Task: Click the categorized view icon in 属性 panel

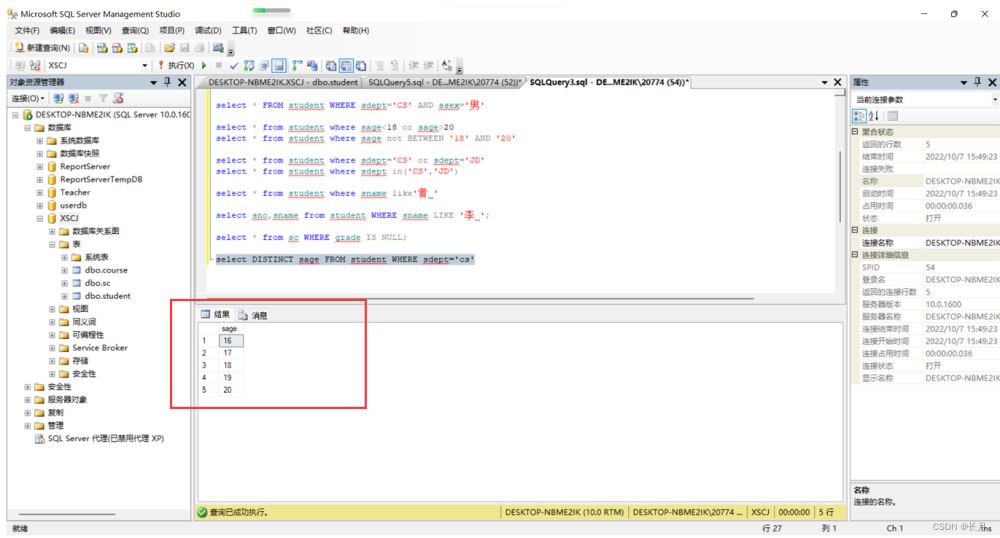Action: [x=858, y=116]
